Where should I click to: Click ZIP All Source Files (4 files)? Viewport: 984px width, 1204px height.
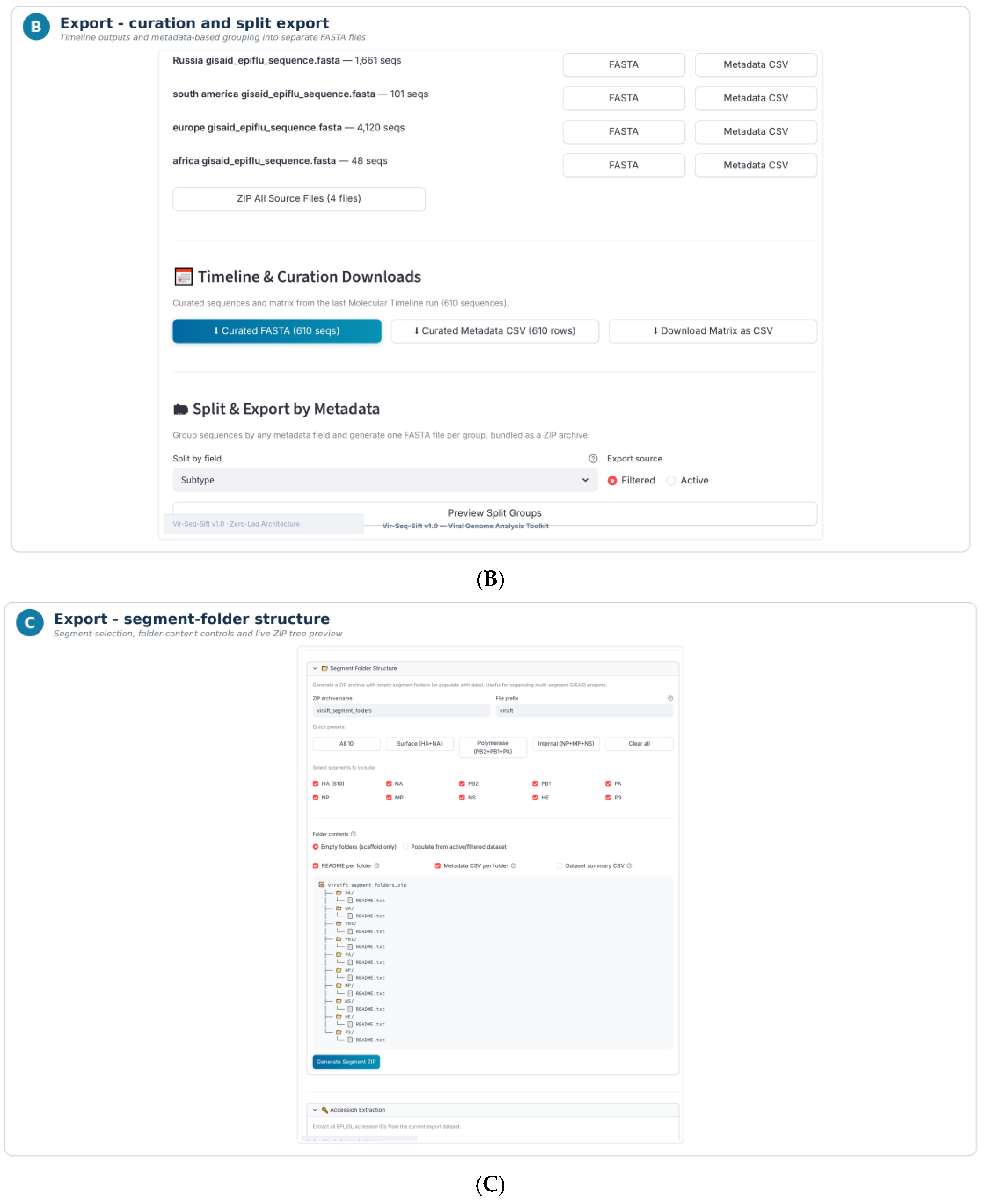click(x=299, y=199)
